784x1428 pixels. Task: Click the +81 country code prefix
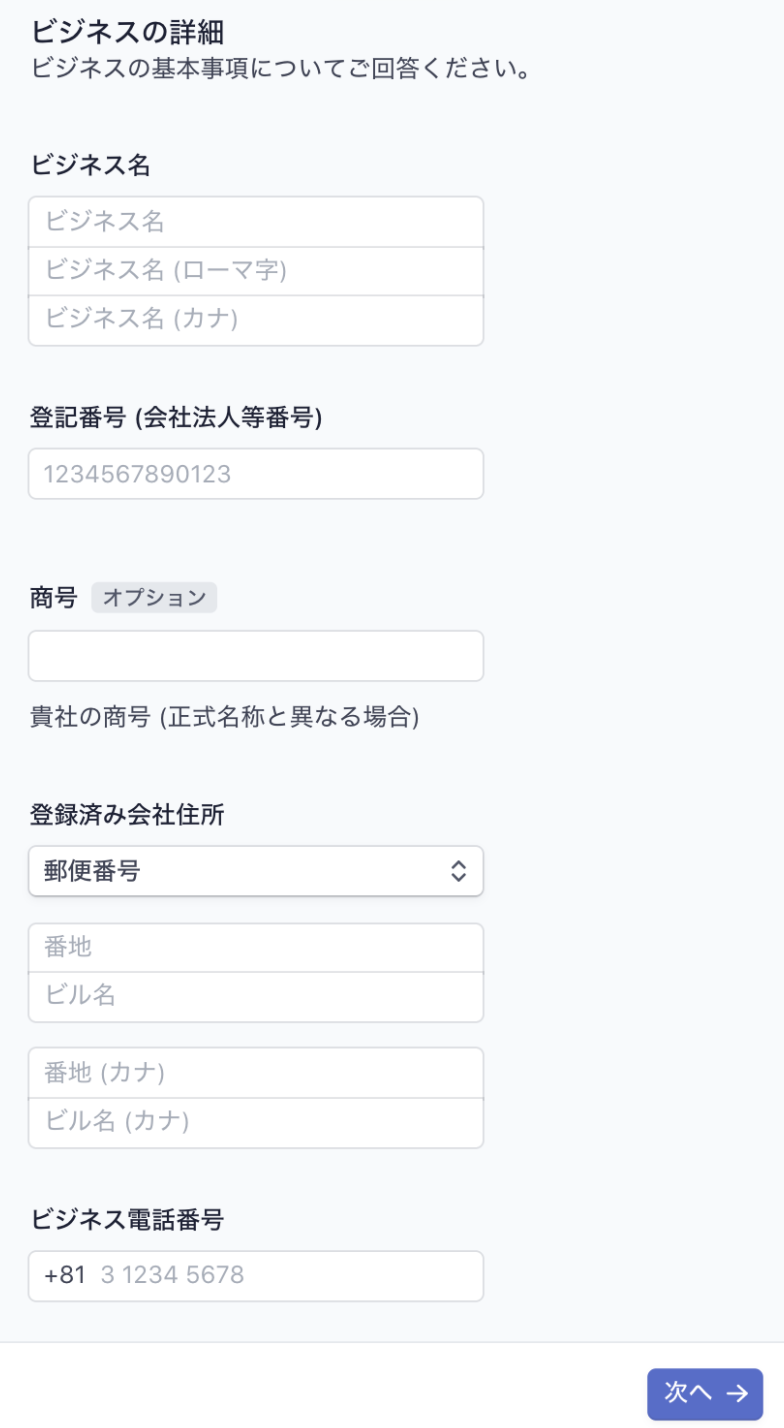click(x=65, y=1276)
